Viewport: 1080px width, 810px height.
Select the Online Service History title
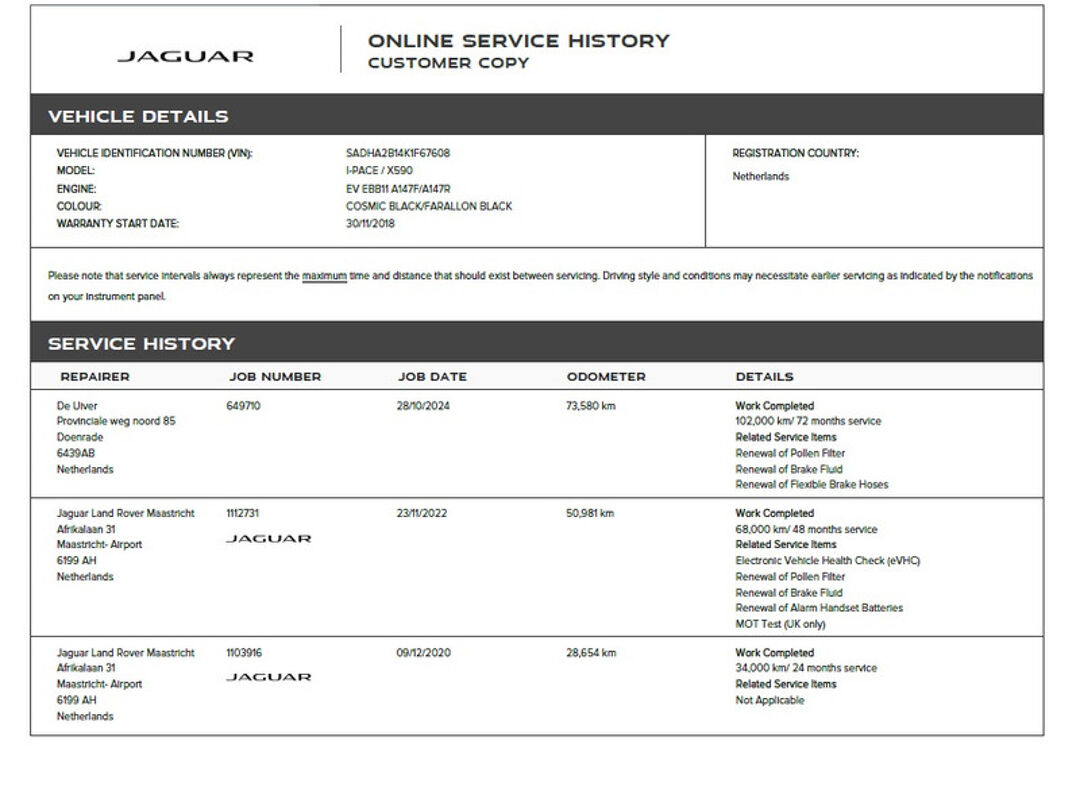pyautogui.click(x=519, y=41)
